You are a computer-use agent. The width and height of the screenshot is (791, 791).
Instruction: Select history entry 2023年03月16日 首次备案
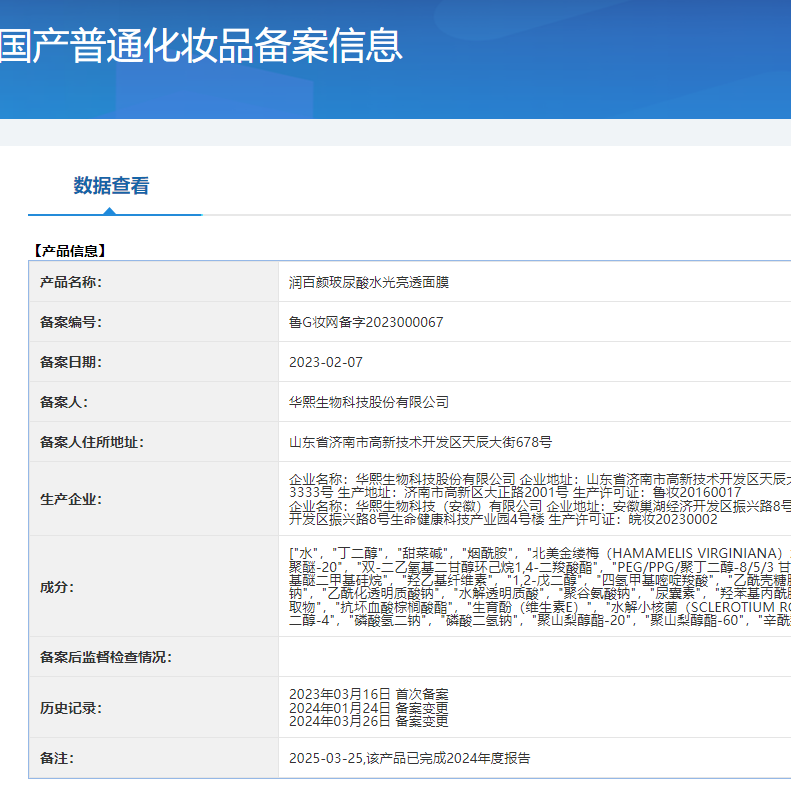(x=369, y=694)
